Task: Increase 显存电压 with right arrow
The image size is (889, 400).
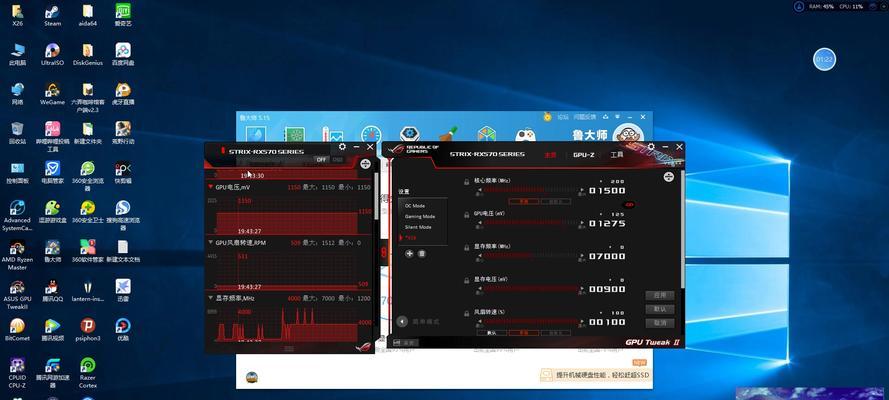Action: point(582,288)
